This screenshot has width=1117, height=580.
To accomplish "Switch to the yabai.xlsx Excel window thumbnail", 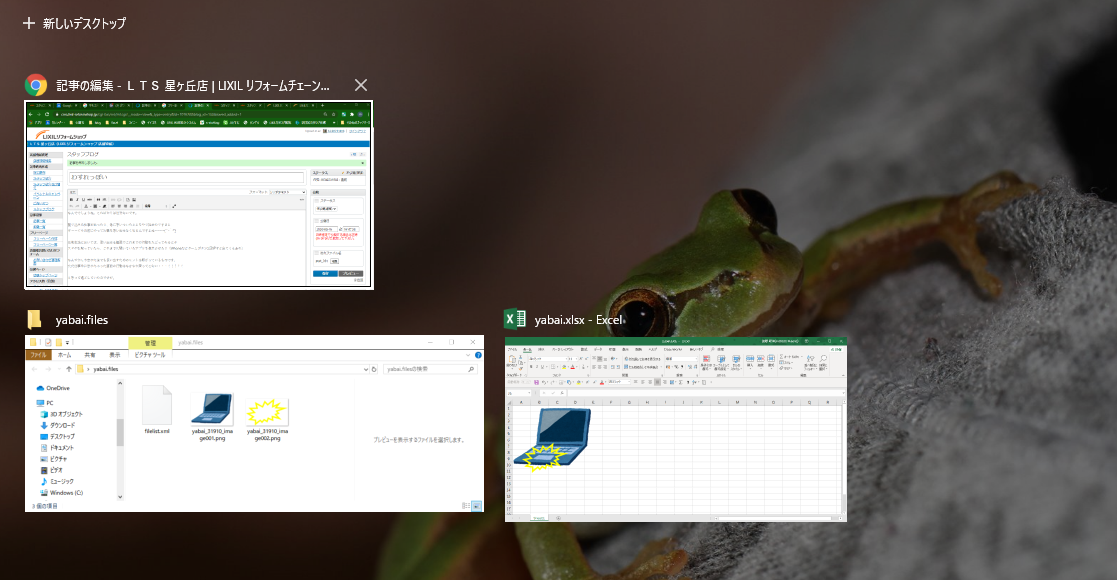I will 675,428.
